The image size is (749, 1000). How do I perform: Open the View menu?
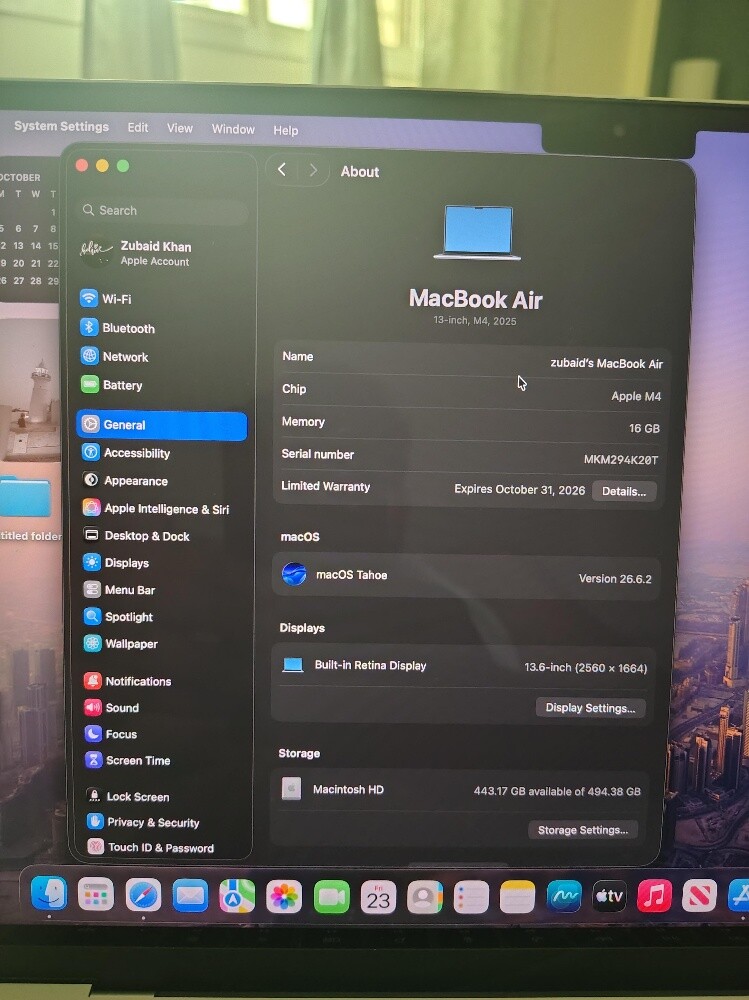(180, 128)
